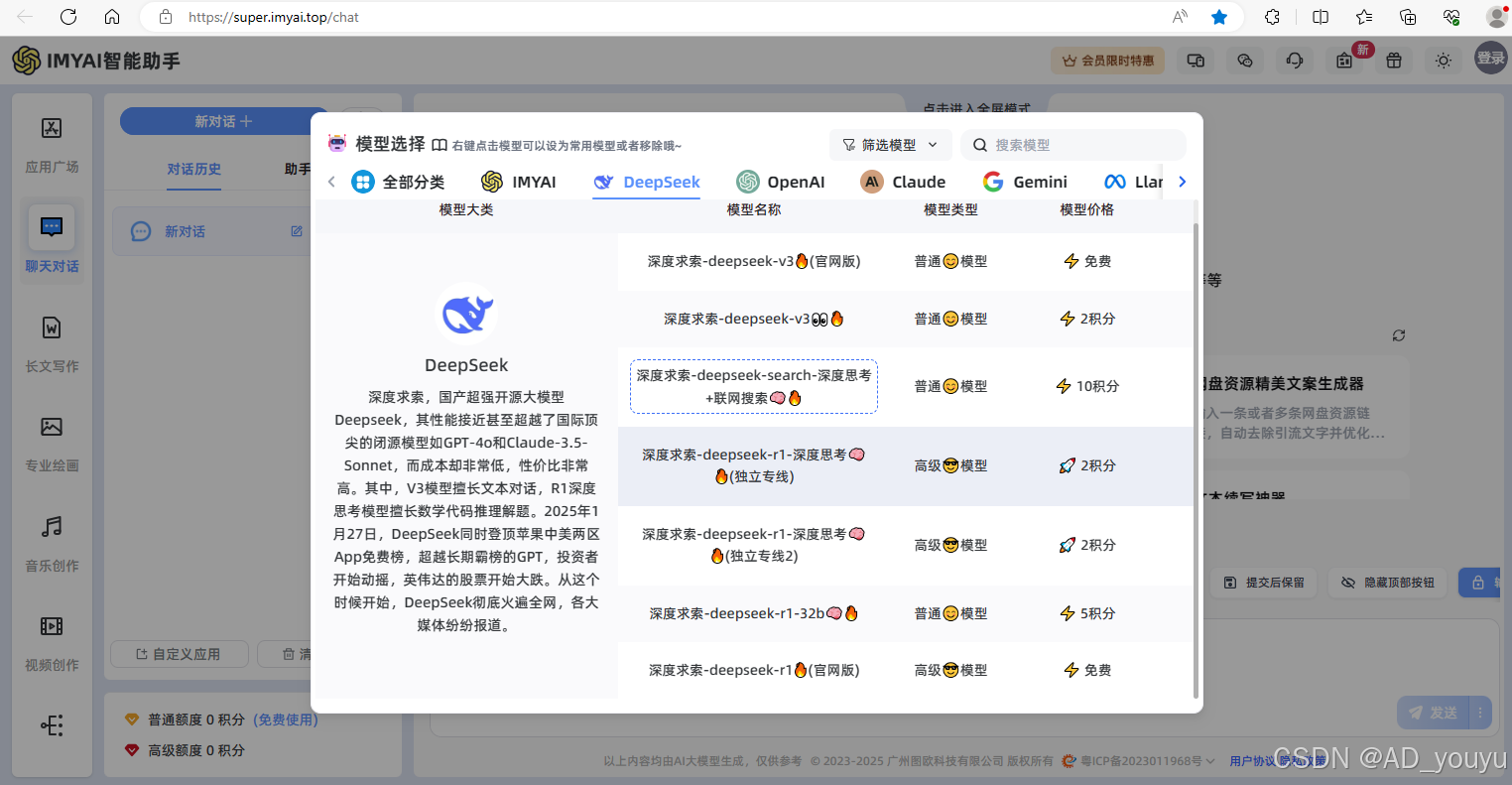Switch to the Gemini model tab
Viewport: 1512px width, 785px height.
point(1025,182)
